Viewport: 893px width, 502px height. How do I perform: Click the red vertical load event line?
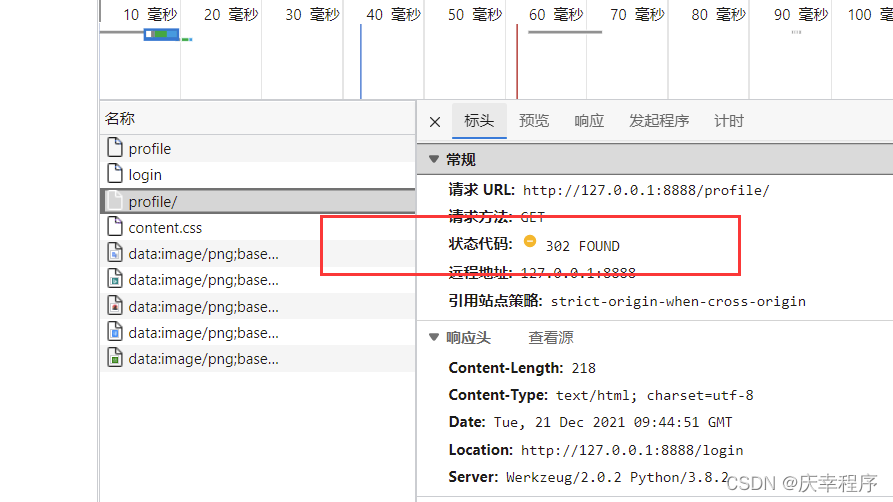coord(517,62)
